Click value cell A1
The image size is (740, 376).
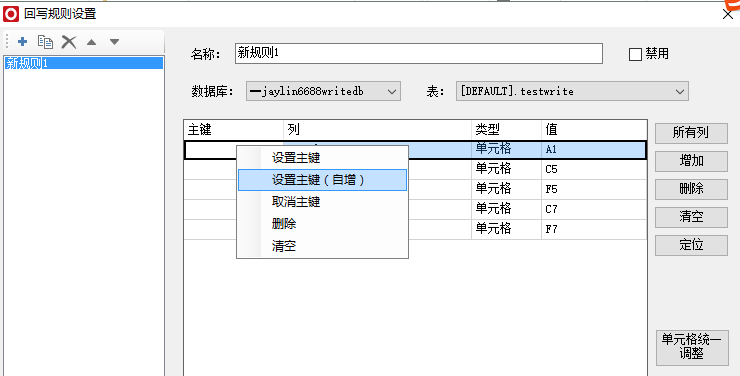[594, 150]
